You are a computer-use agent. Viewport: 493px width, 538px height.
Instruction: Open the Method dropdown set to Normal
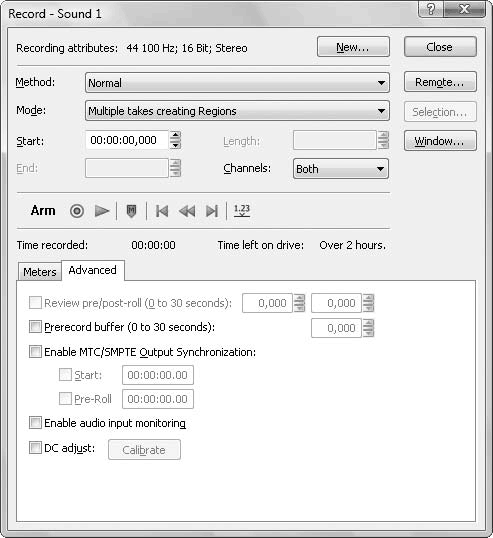(237, 83)
